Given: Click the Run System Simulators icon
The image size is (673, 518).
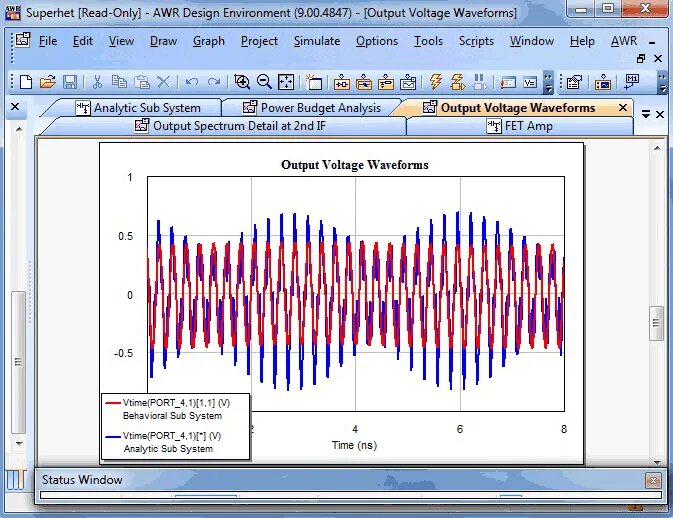Looking at the screenshot, I should pyautogui.click(x=458, y=82).
